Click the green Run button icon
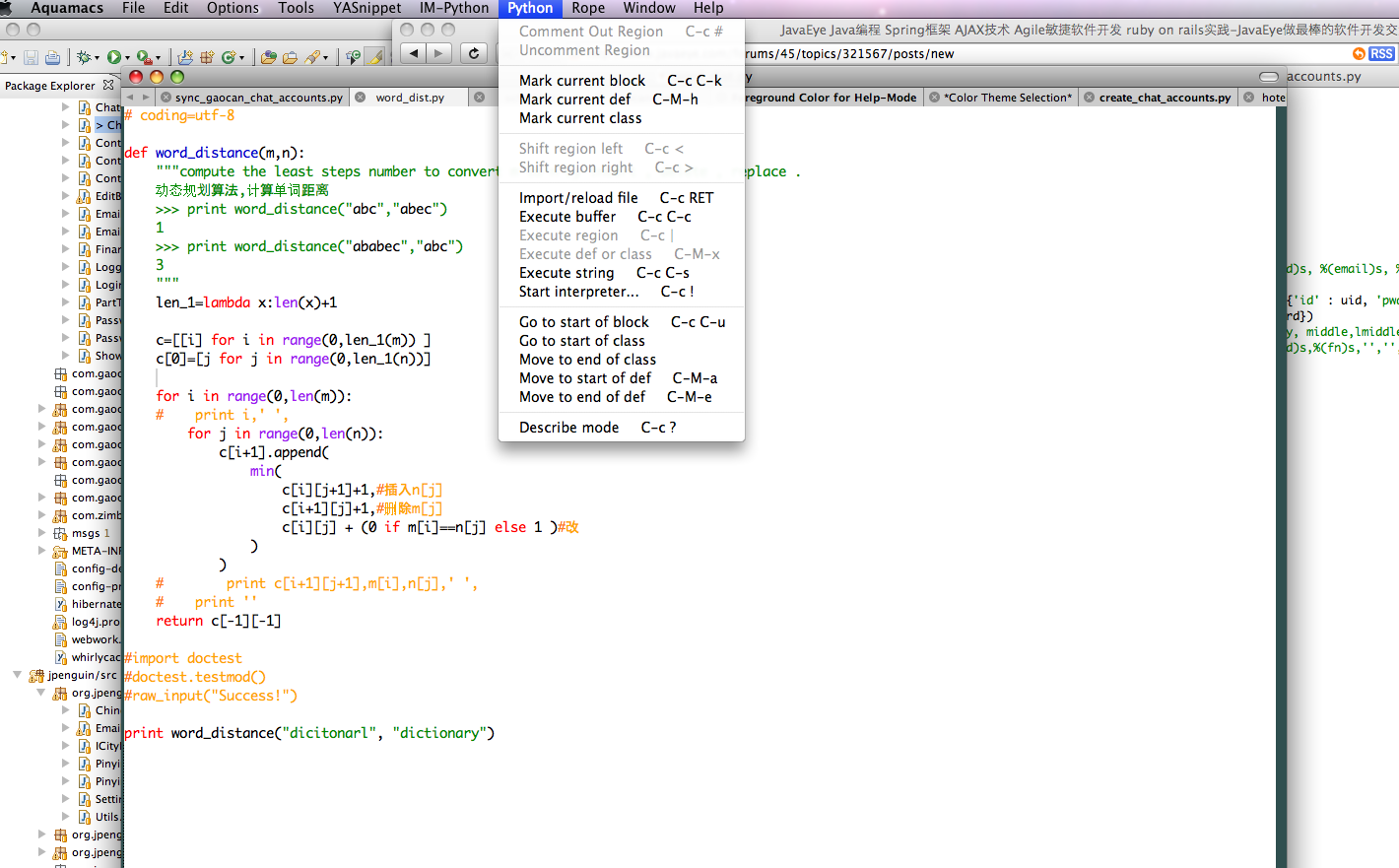Viewport: 1399px width, 868px height. coord(114,58)
